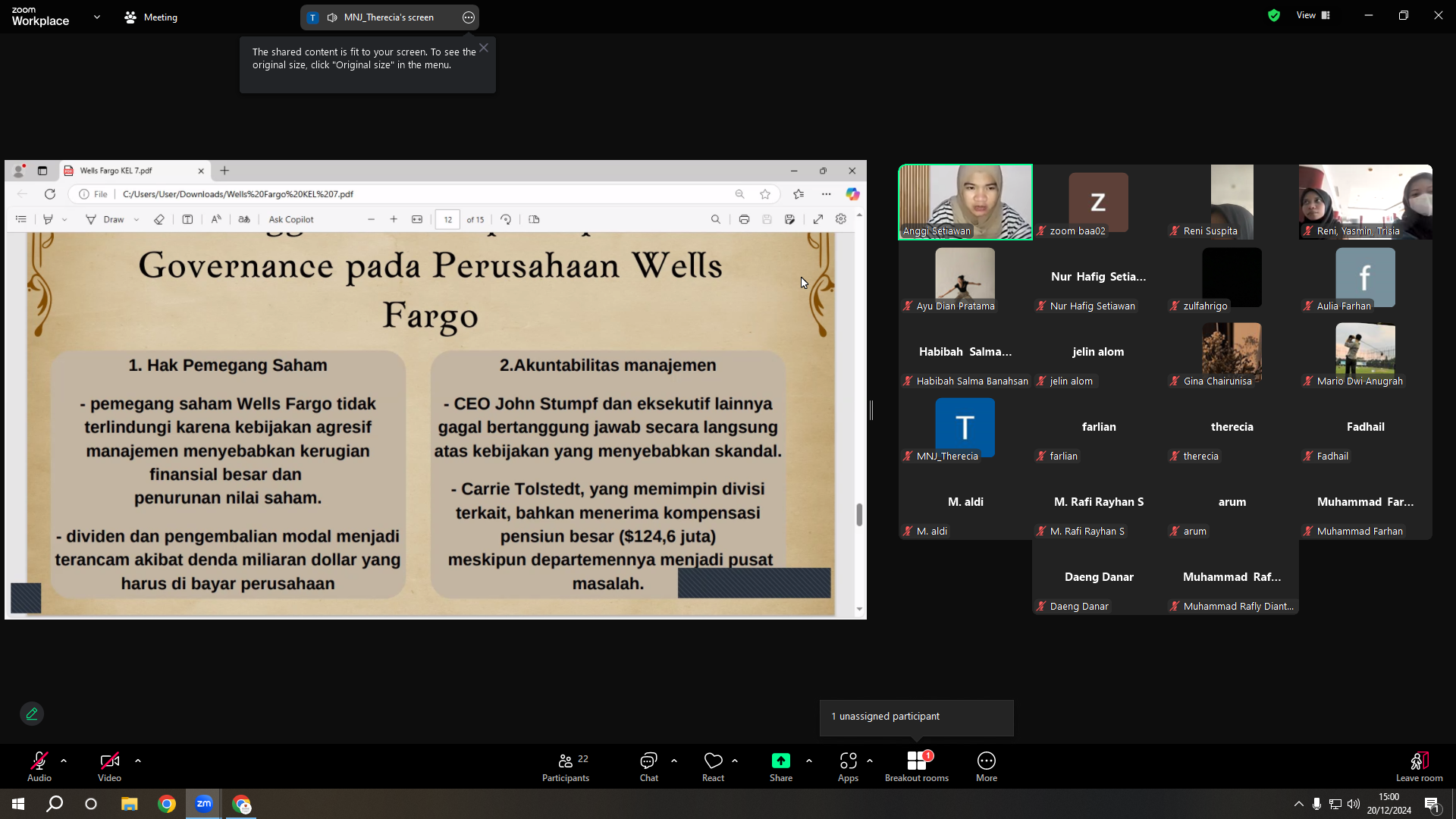Viewport: 1456px width, 819px height.
Task: Open the More options in Zoom toolbar
Action: (x=987, y=767)
